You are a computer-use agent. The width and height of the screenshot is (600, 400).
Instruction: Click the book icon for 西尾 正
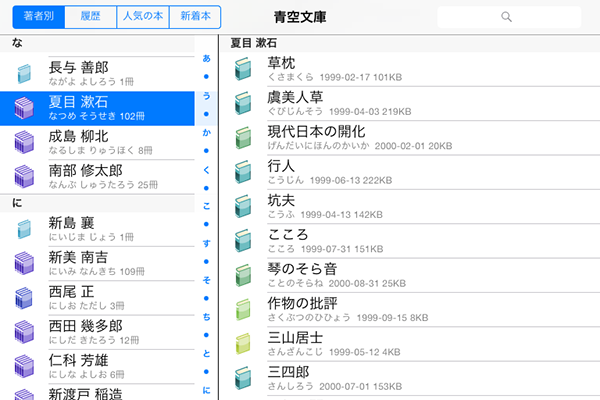click(x=24, y=298)
